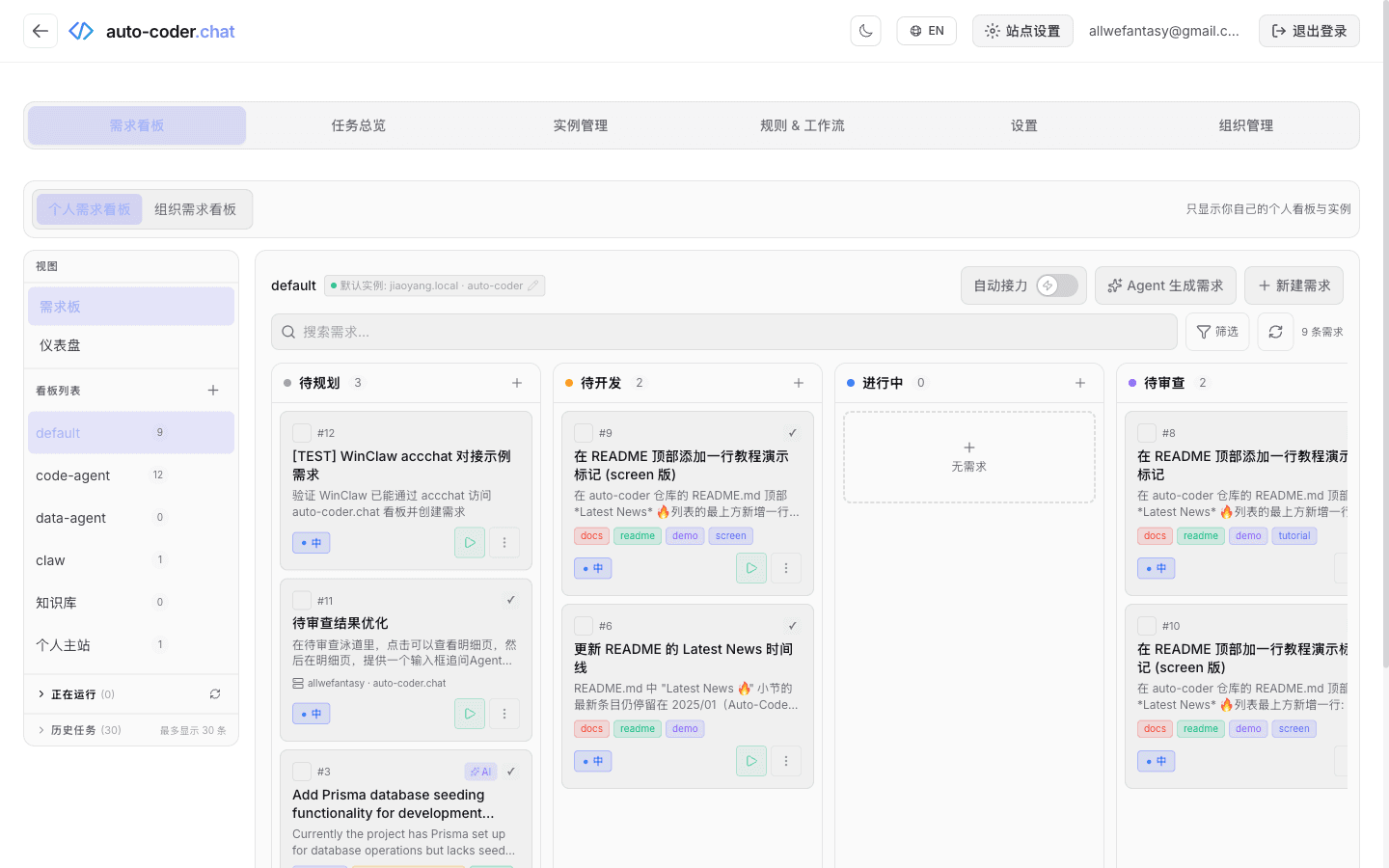
Task: Click the pencil icon next to default instance
Action: (x=534, y=285)
